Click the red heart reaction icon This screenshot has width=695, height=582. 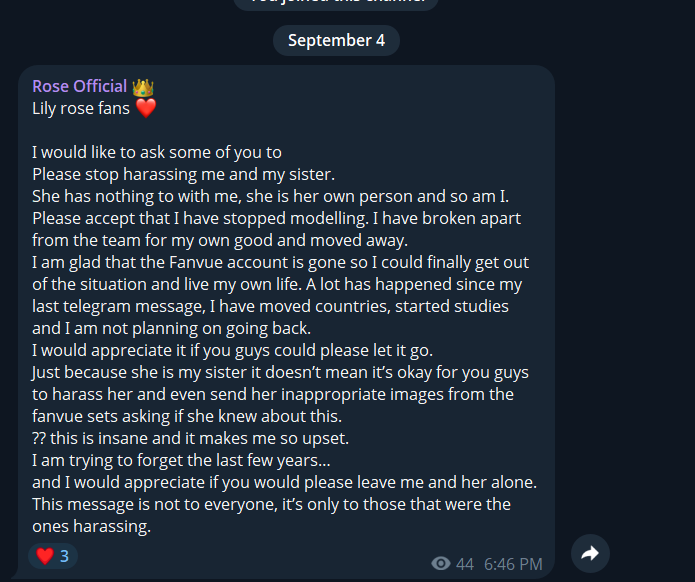(x=44, y=556)
